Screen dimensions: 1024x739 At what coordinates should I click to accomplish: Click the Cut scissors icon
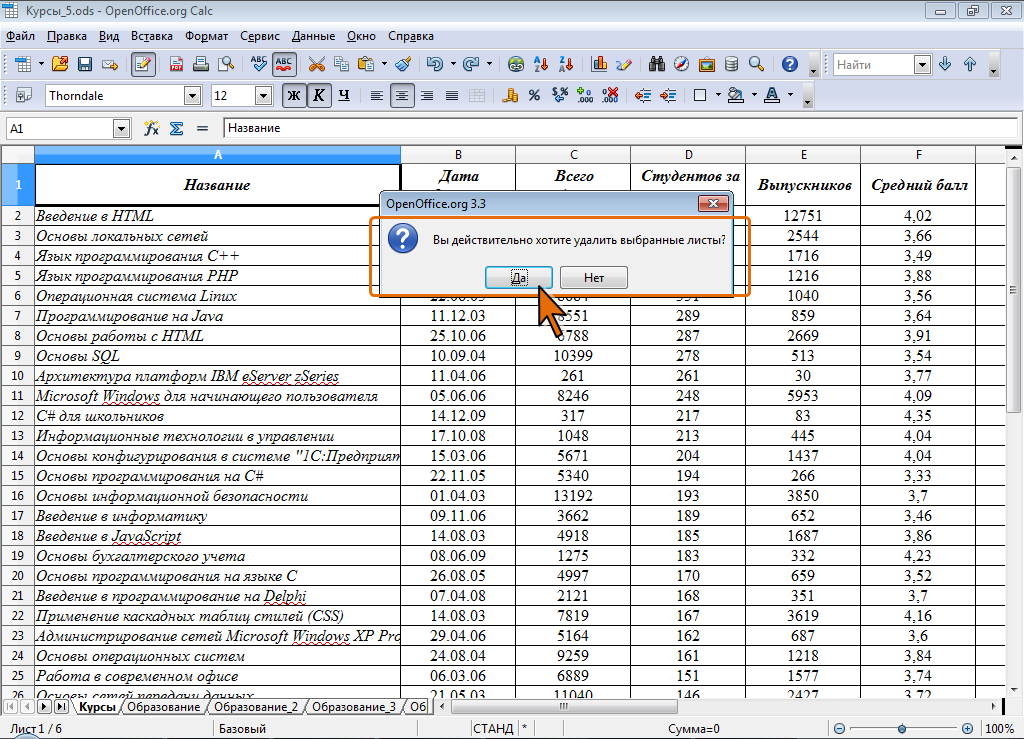tap(317, 64)
